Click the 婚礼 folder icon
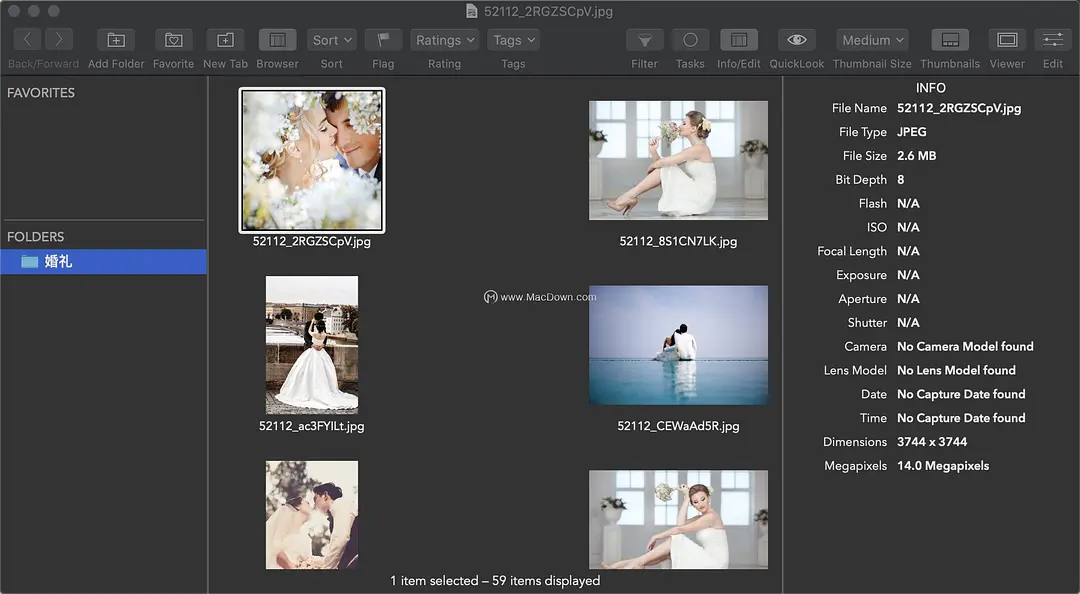This screenshot has width=1080, height=594. (x=29, y=262)
